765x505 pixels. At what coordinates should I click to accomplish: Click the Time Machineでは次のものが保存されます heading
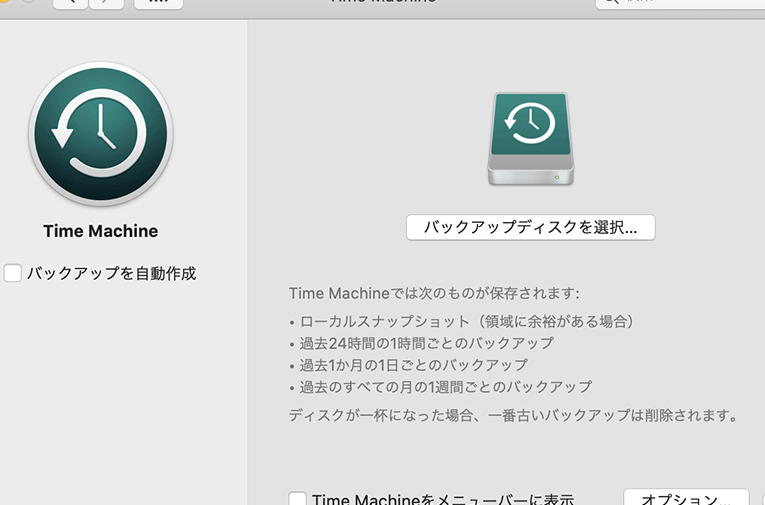(434, 293)
